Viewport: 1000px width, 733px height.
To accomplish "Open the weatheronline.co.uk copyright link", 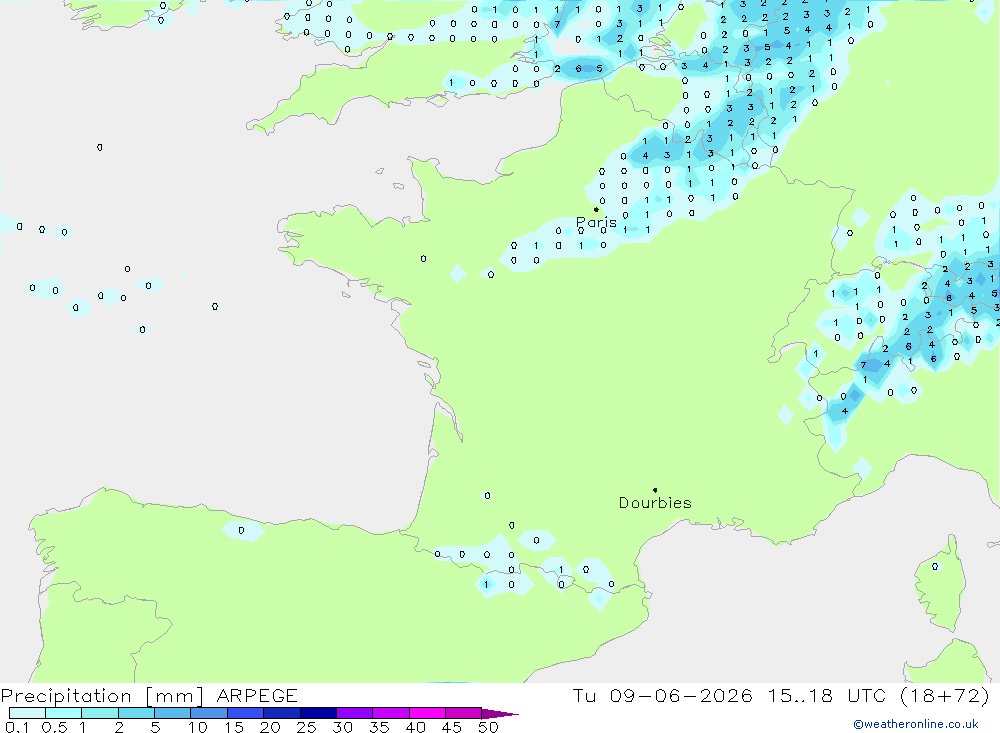I will tap(916, 724).
